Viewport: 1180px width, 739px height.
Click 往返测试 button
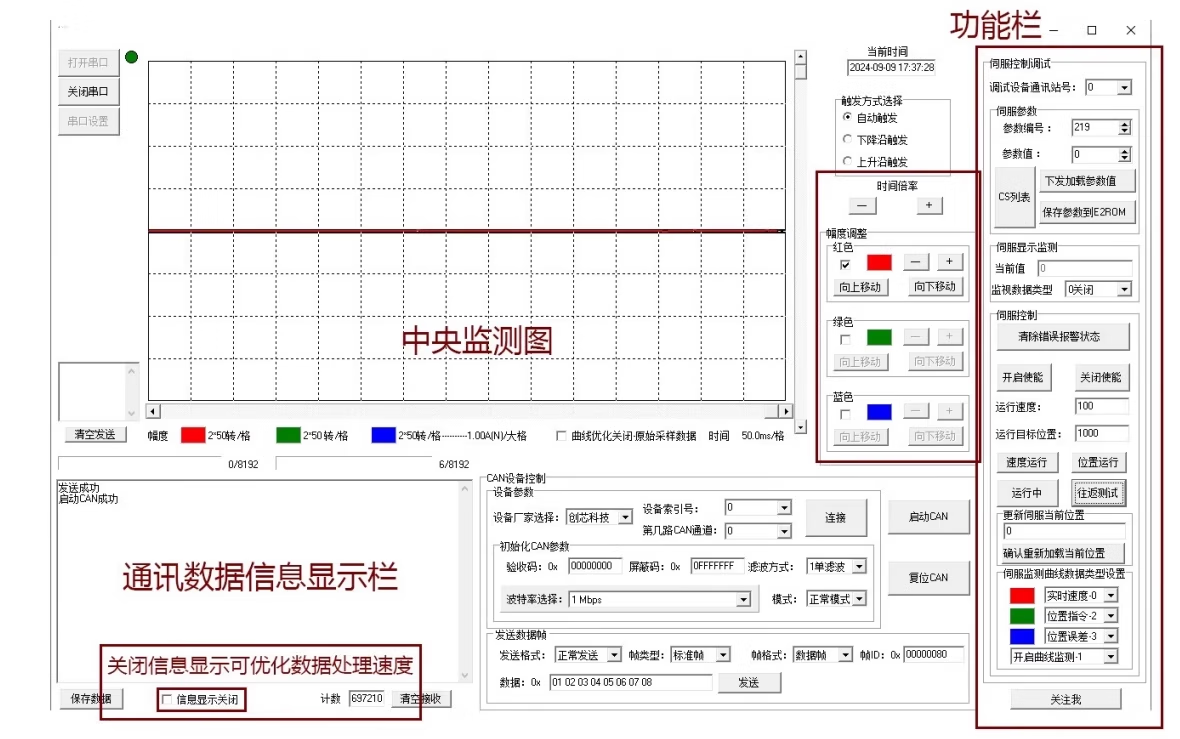1098,493
